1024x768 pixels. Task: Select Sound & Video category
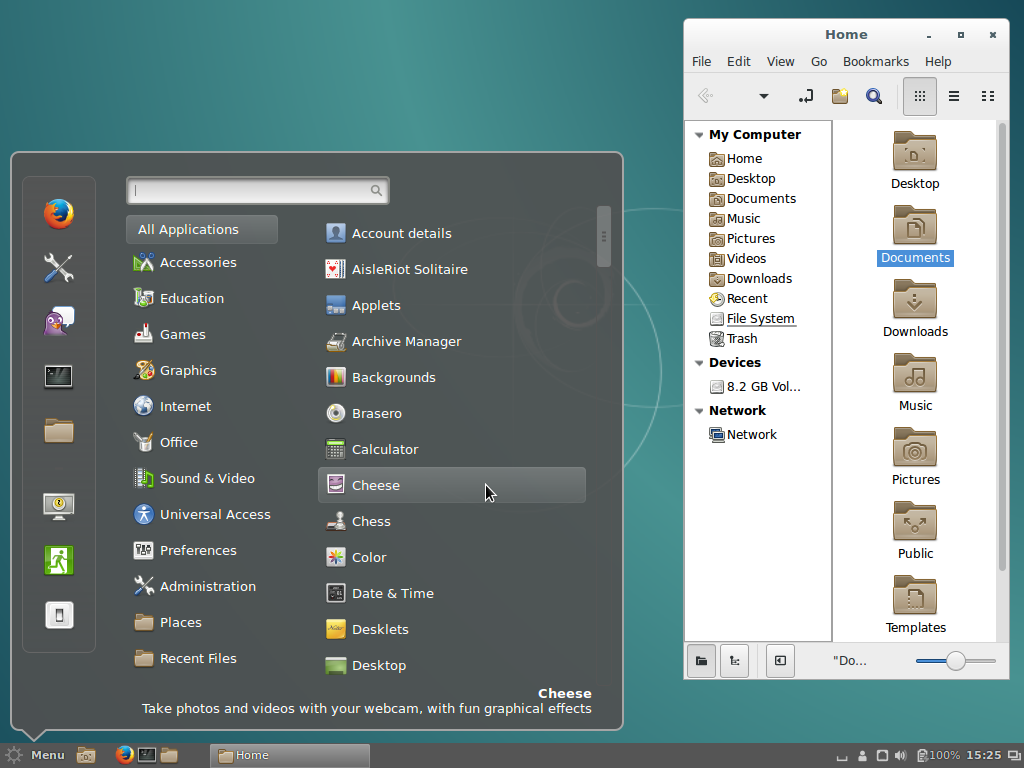tap(202, 478)
